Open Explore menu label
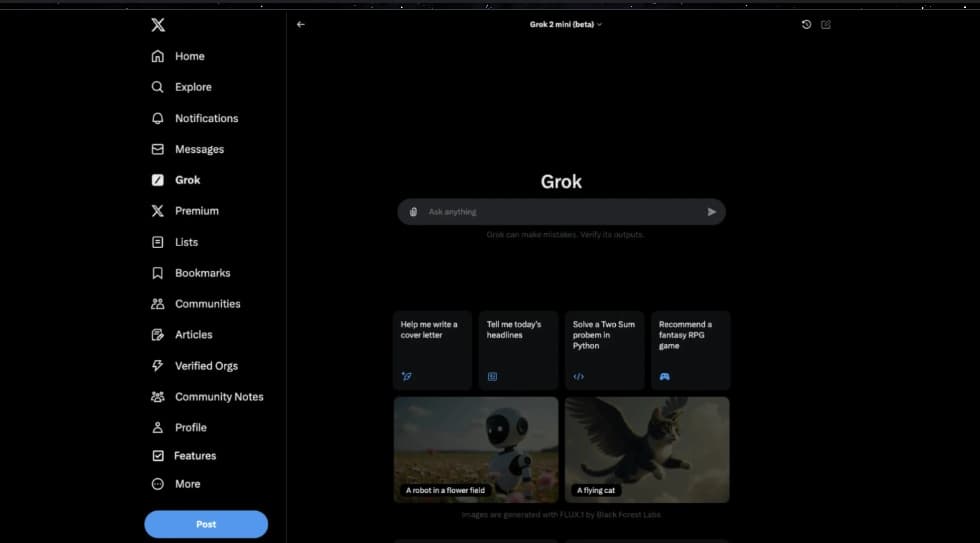This screenshot has height=543, width=980. (193, 87)
